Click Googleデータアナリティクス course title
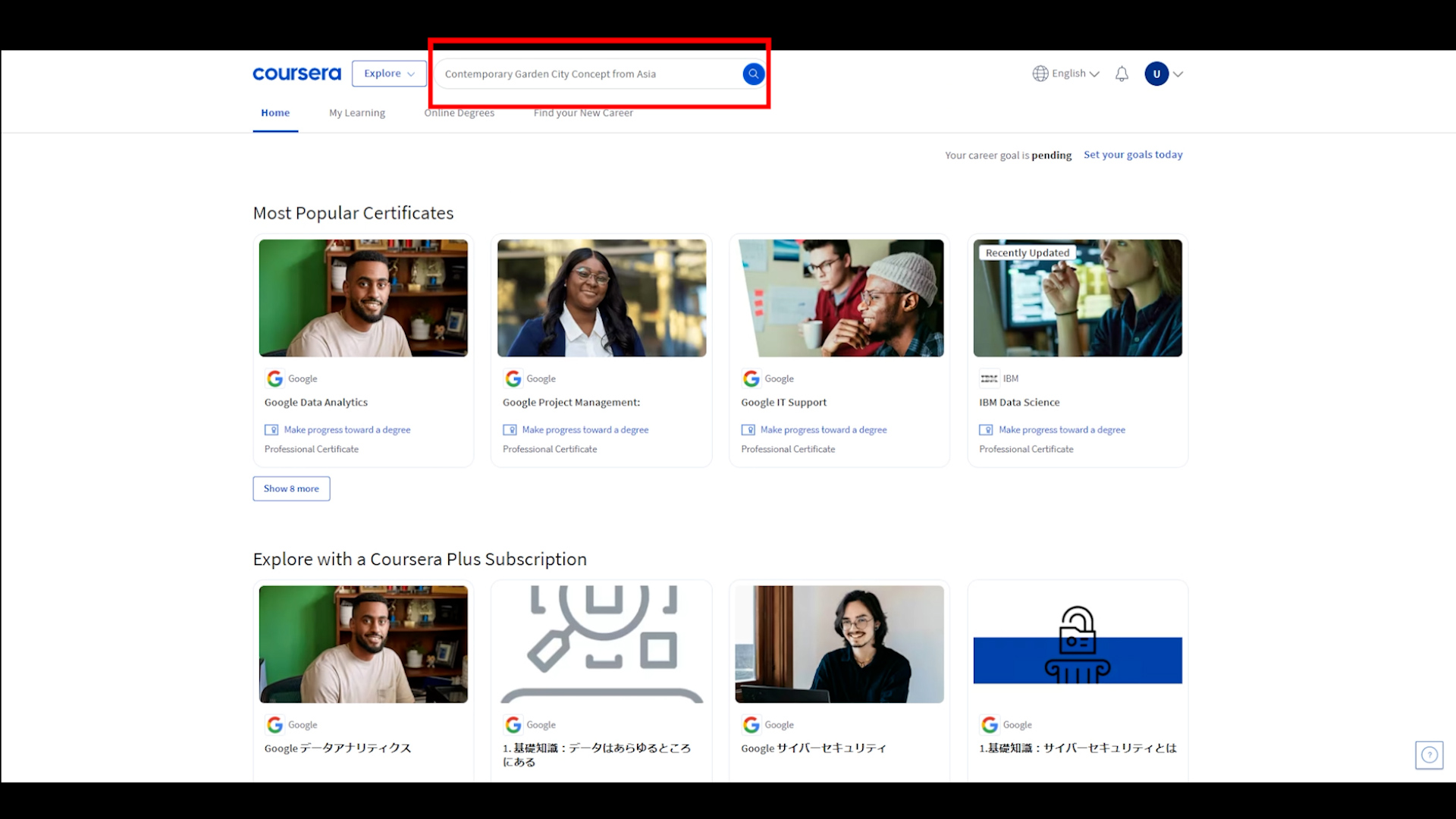This screenshot has width=1456, height=819. 337,748
